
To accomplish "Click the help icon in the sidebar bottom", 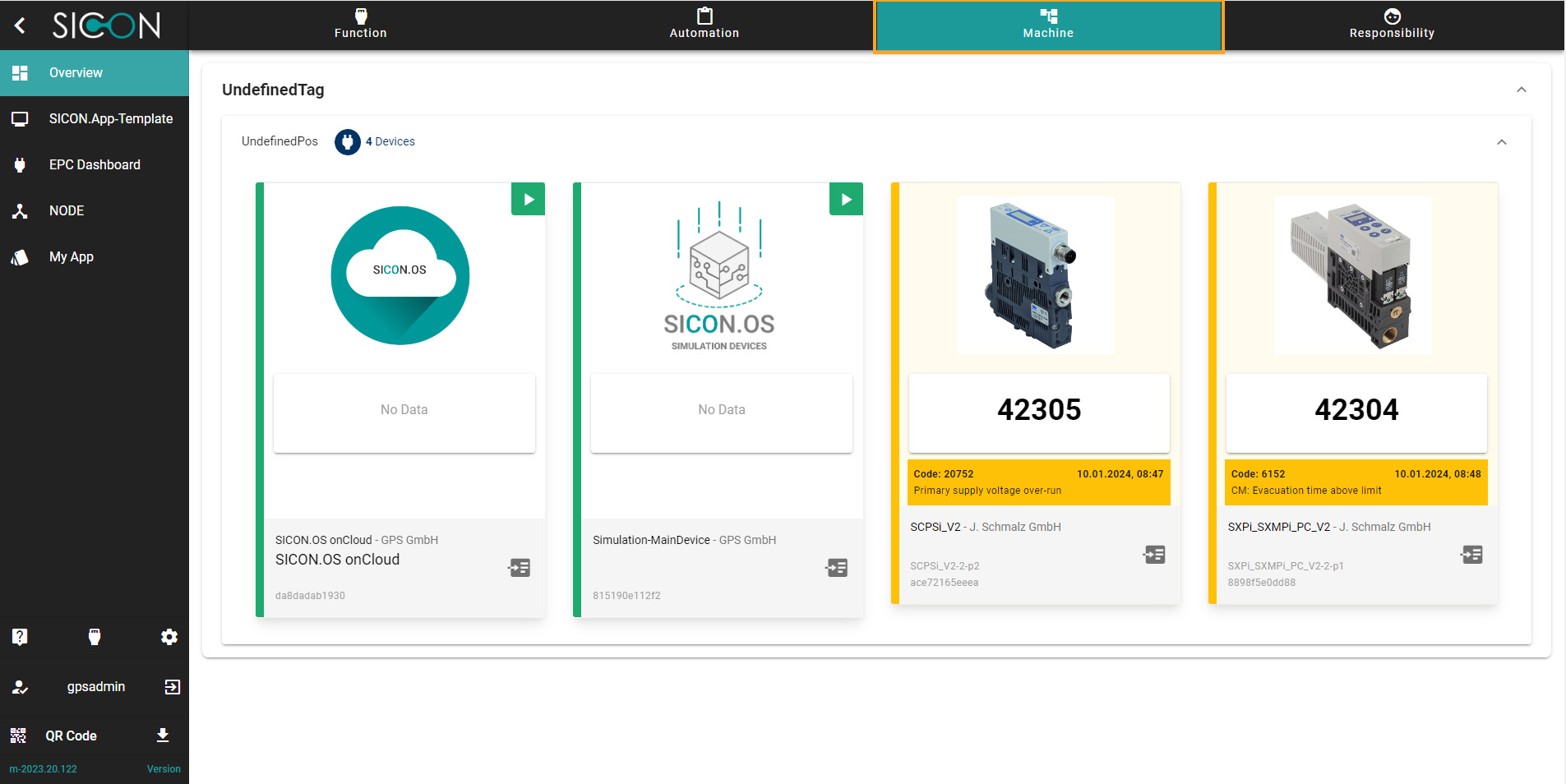I will pos(20,637).
